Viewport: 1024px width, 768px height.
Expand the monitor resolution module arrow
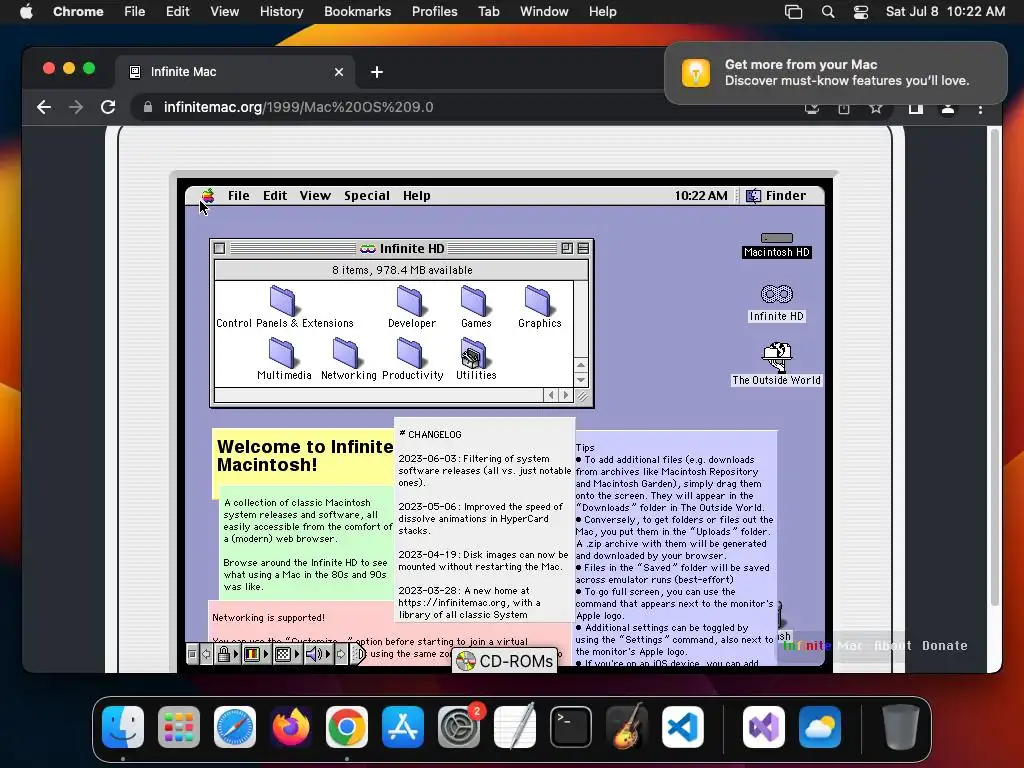click(x=297, y=654)
